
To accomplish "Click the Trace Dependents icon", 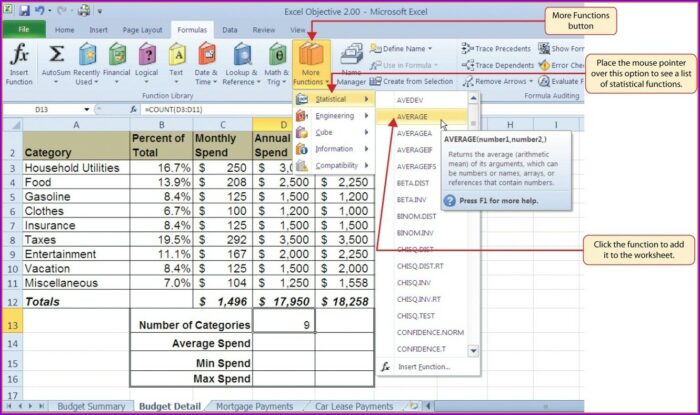I will pyautogui.click(x=467, y=65).
